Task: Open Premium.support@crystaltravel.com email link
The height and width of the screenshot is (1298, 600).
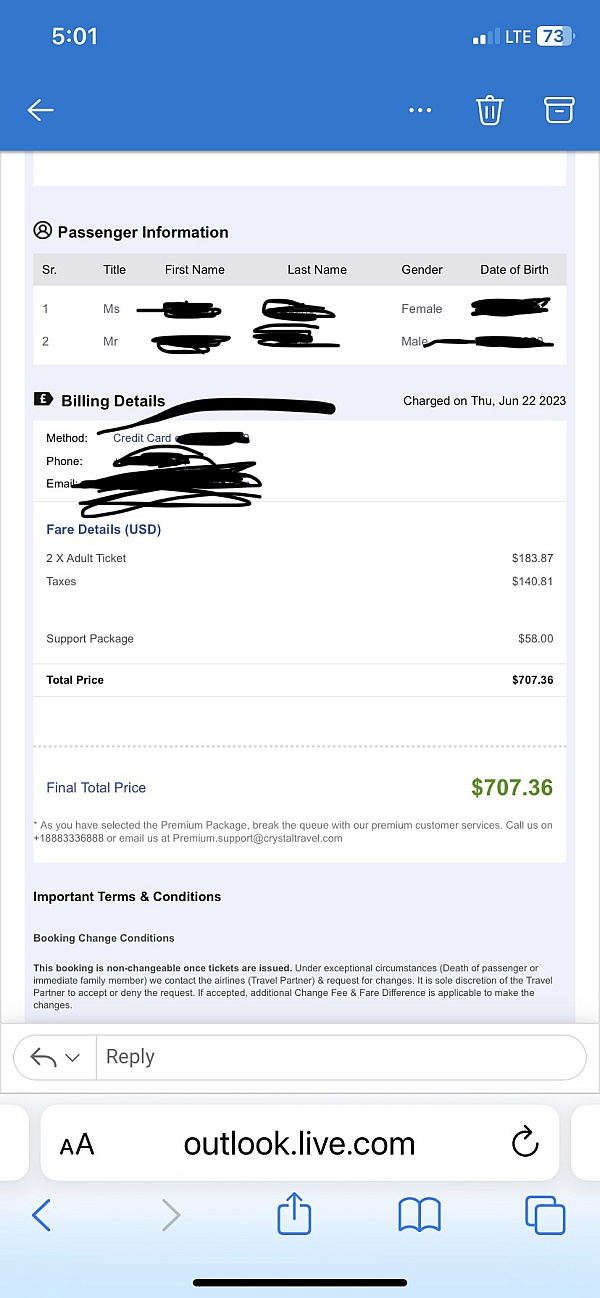Action: click(257, 838)
